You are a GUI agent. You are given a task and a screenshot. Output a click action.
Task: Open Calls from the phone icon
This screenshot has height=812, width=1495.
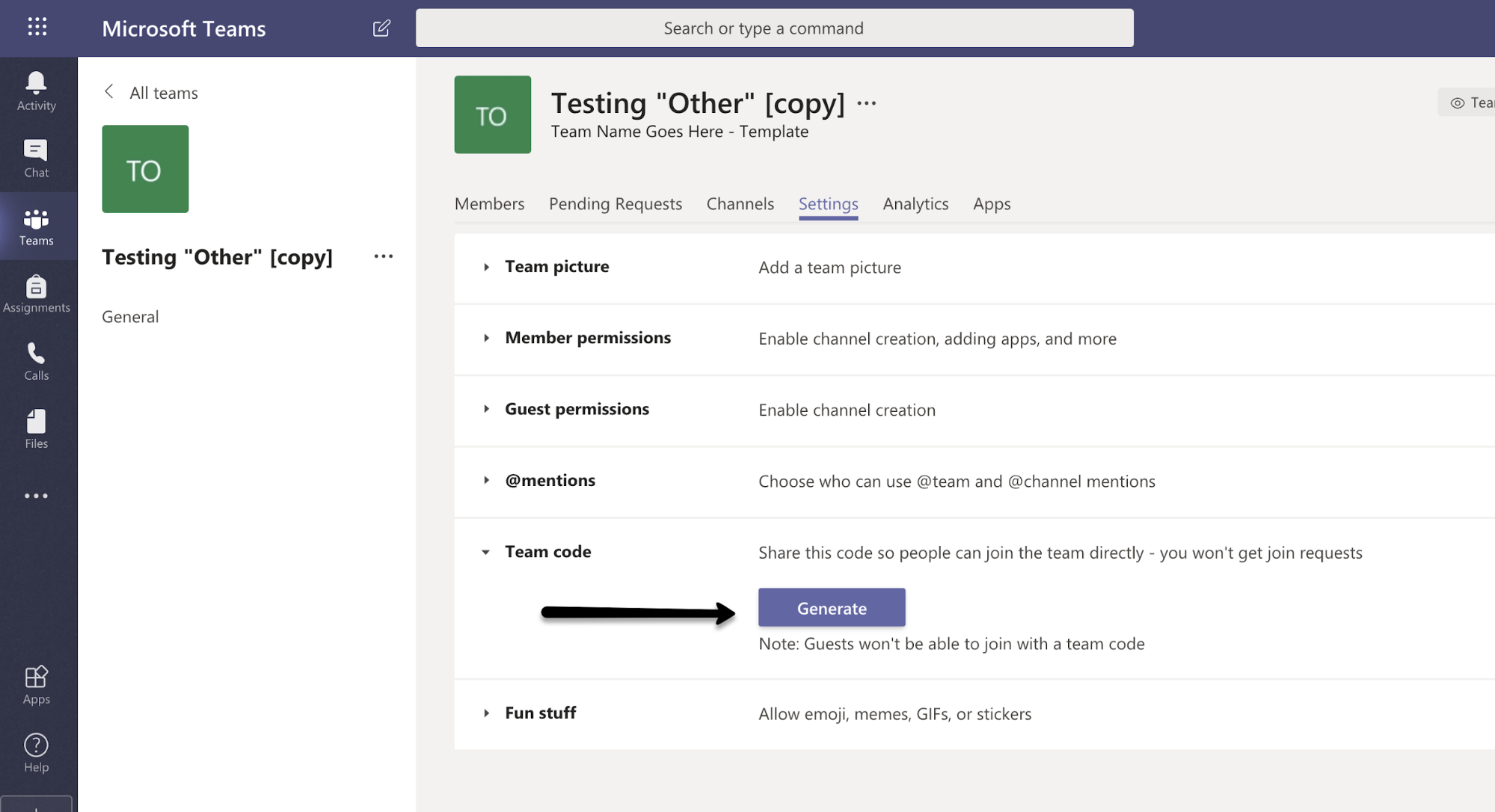tap(36, 362)
